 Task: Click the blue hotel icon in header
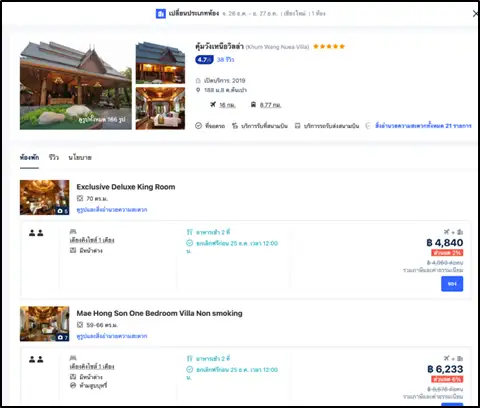161,14
